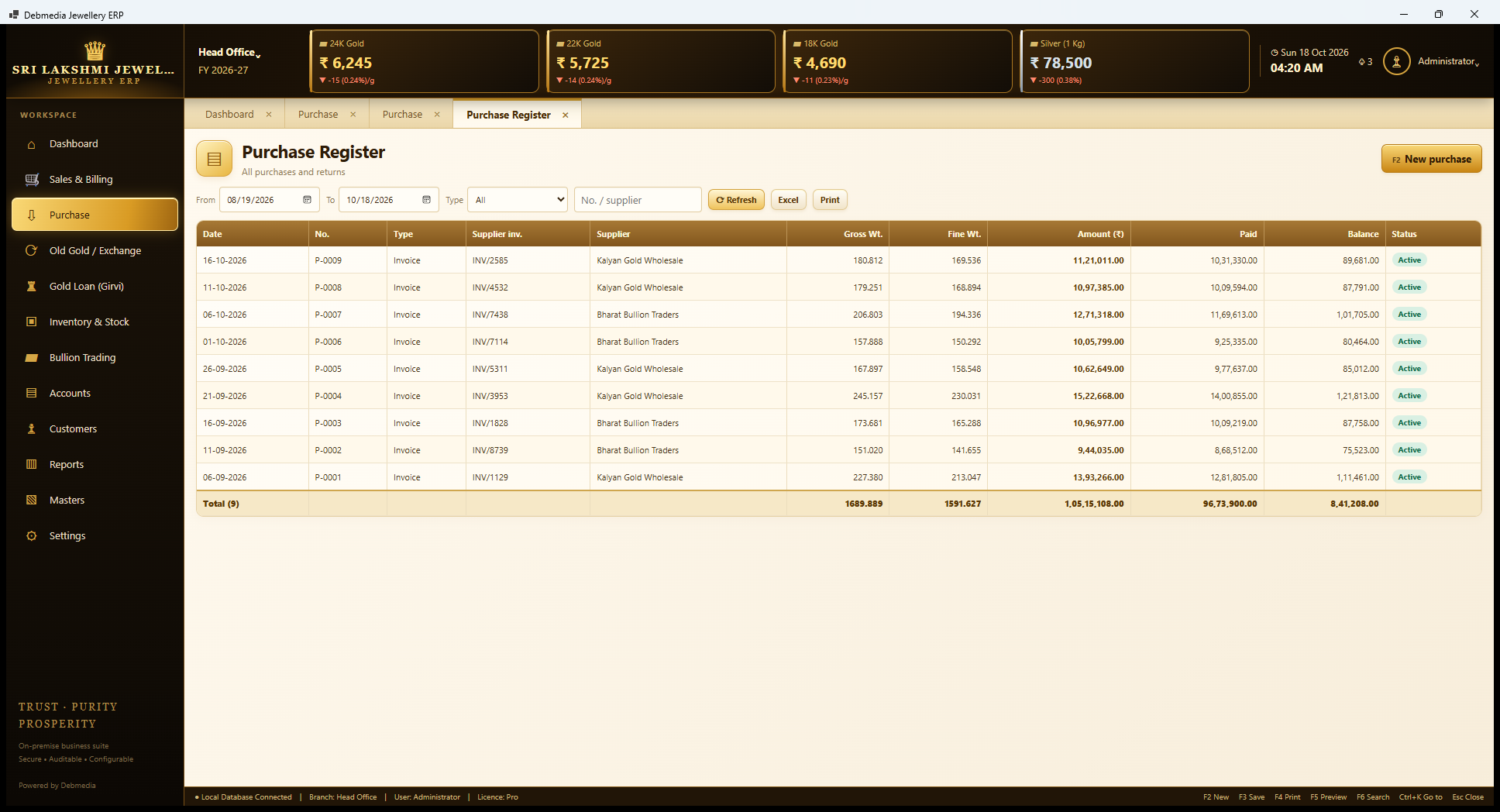The height and width of the screenshot is (812, 1500).
Task: Click the Refresh button
Action: 736,200
